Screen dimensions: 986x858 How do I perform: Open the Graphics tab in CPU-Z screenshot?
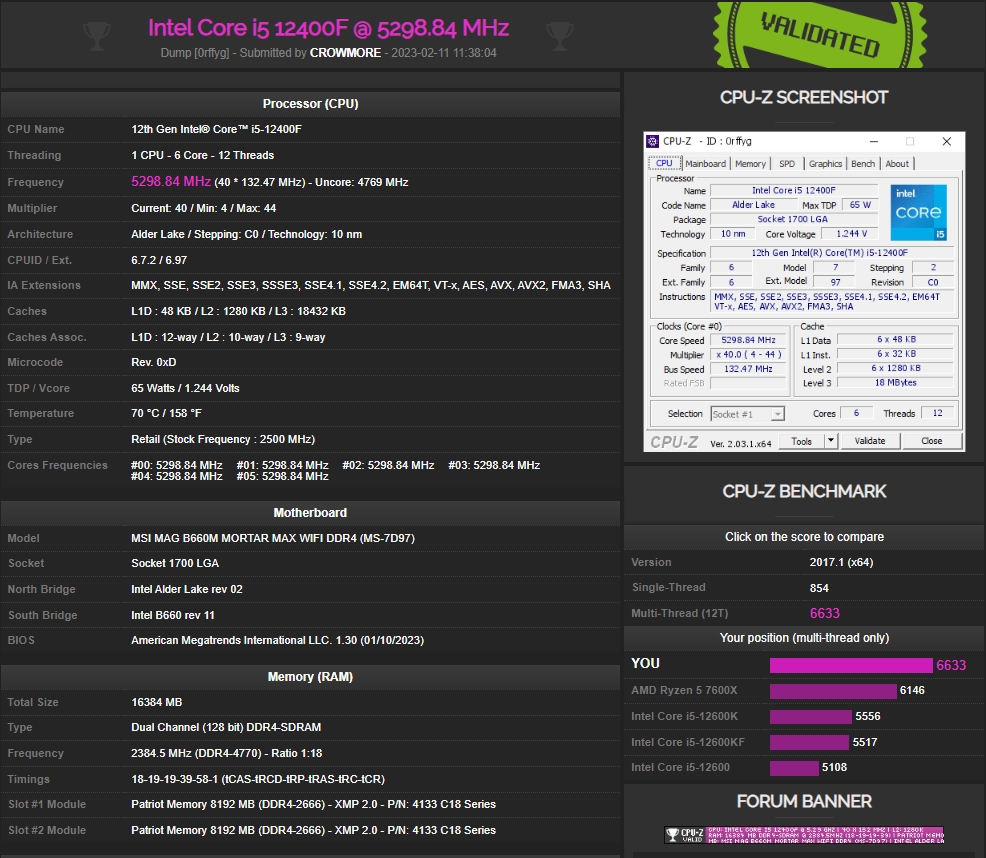[x=825, y=164]
